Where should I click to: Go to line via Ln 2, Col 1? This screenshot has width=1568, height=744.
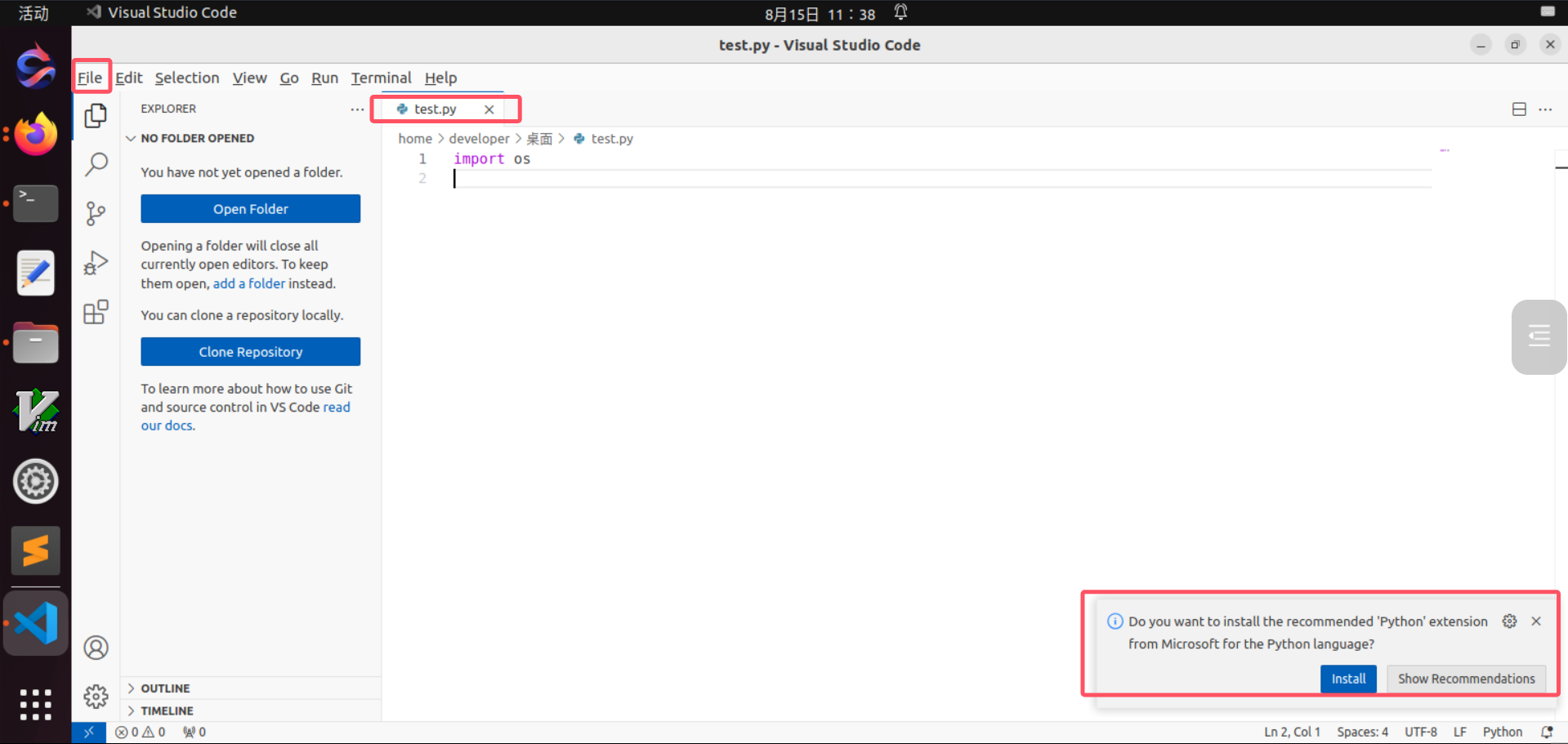click(1292, 732)
